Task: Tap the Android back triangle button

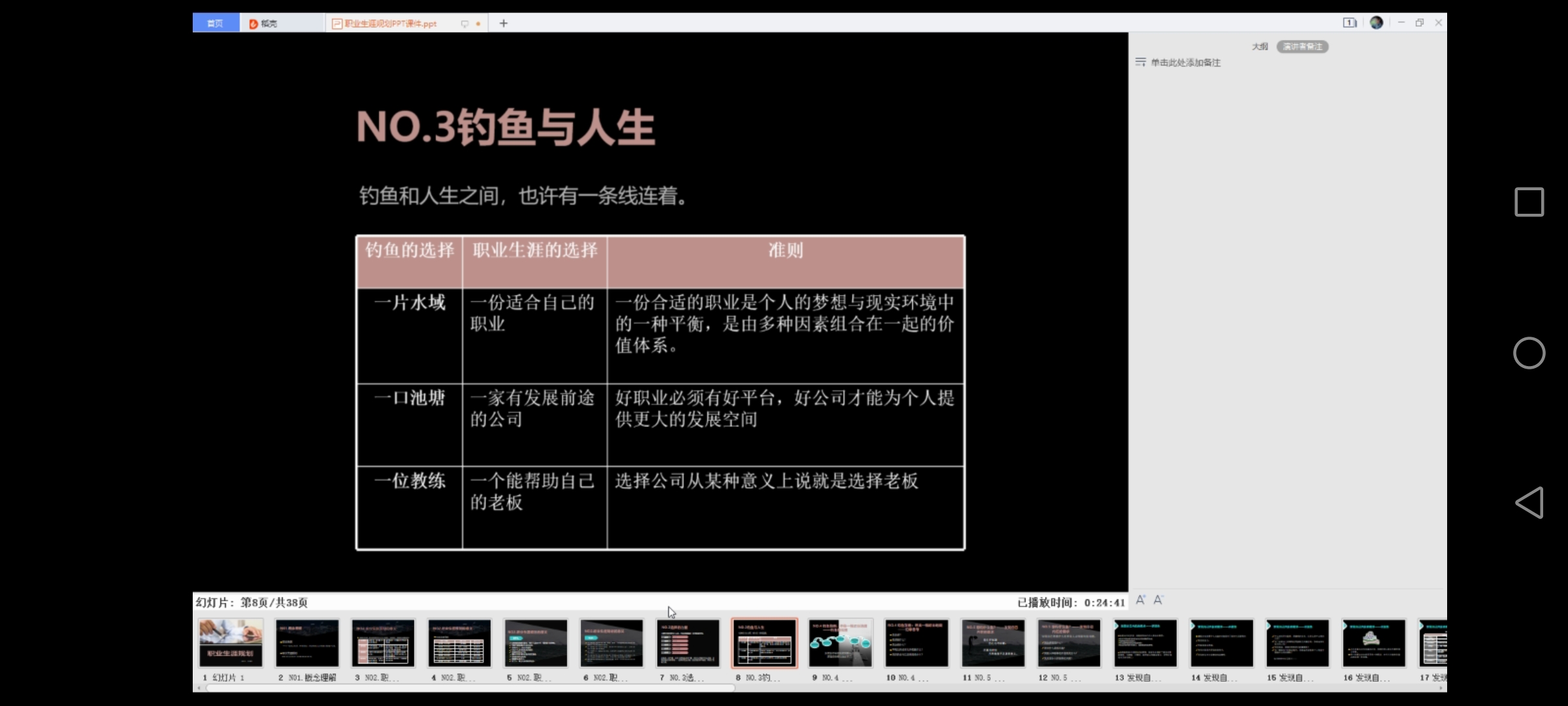Action: pos(1529,503)
